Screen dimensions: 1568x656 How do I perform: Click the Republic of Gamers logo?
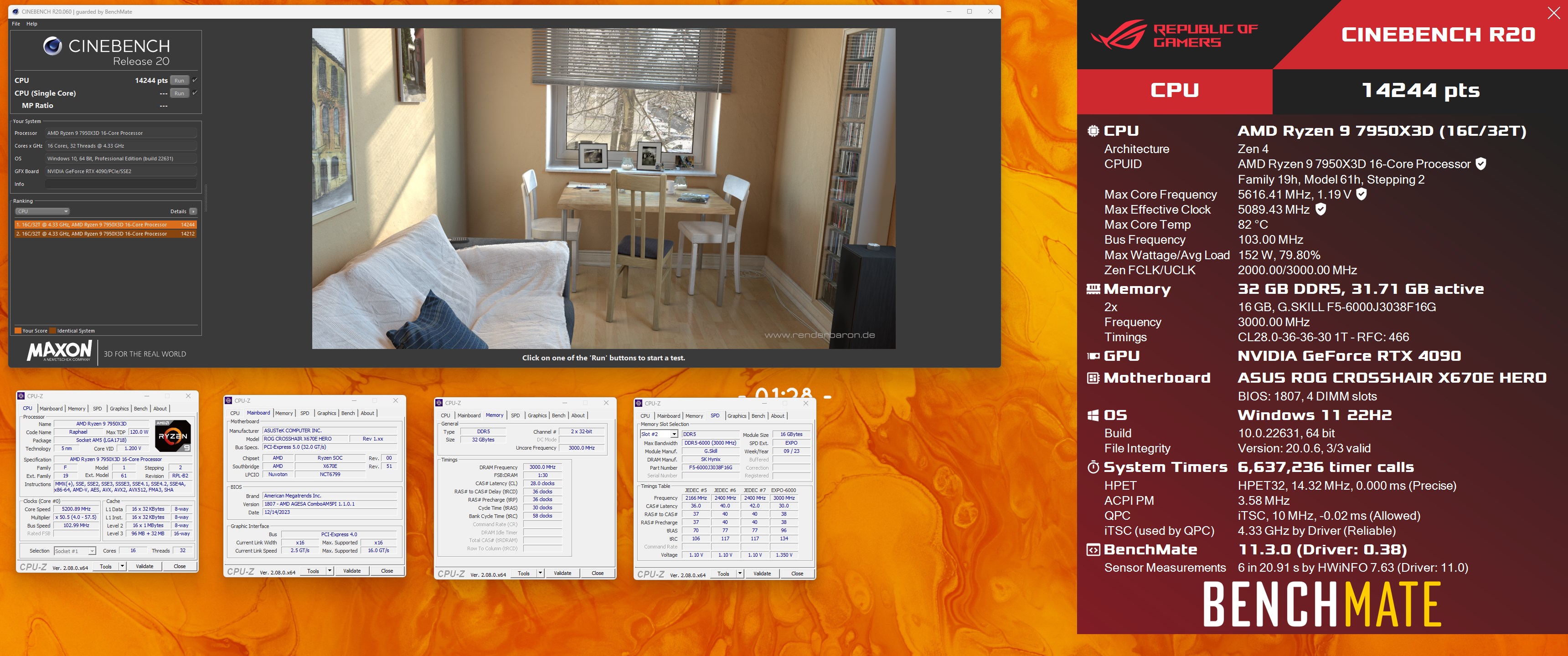tap(1174, 34)
